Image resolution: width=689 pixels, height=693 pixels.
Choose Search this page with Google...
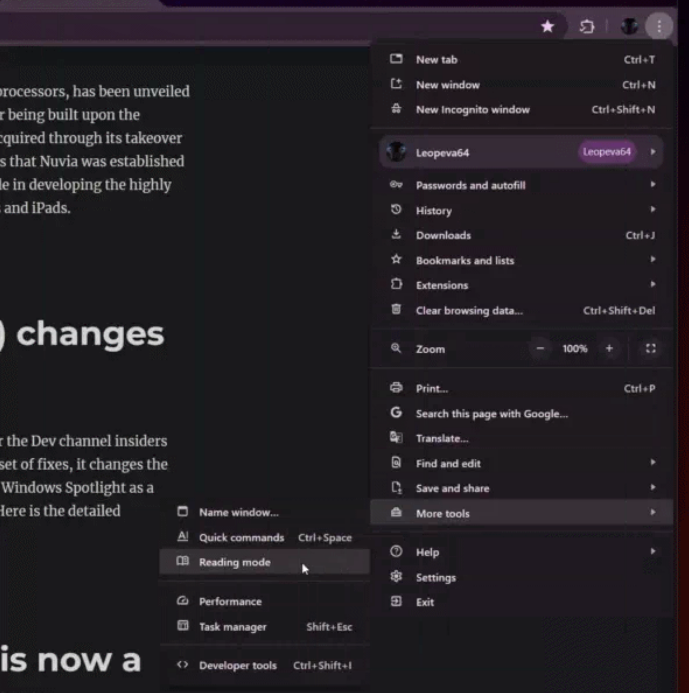pos(522,414)
